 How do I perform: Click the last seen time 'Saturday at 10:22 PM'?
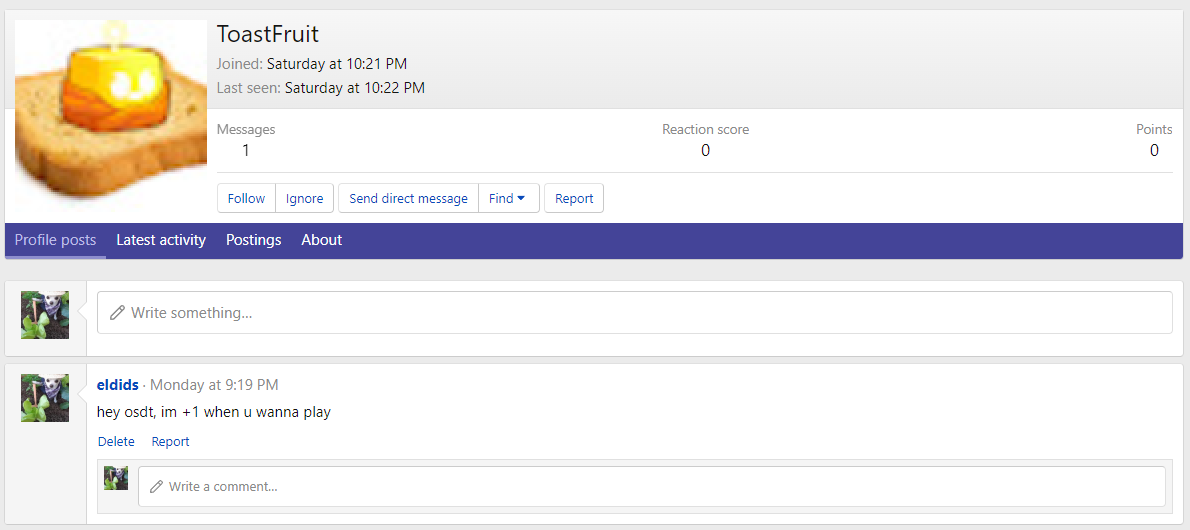pyautogui.click(x=354, y=88)
